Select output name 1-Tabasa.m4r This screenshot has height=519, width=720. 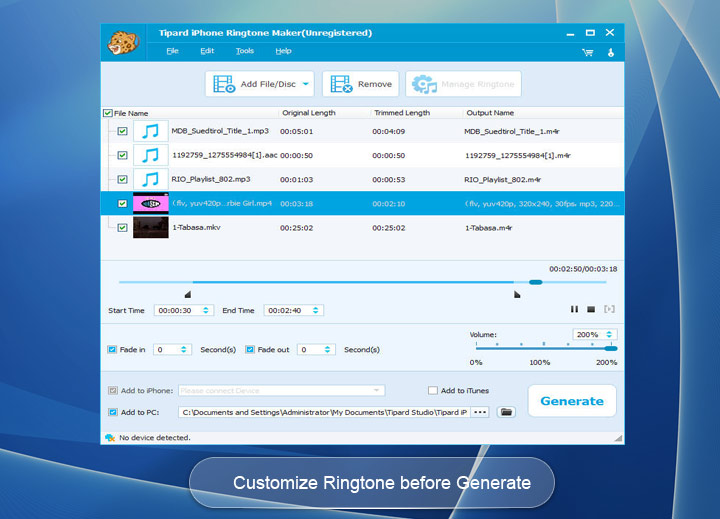(488, 228)
